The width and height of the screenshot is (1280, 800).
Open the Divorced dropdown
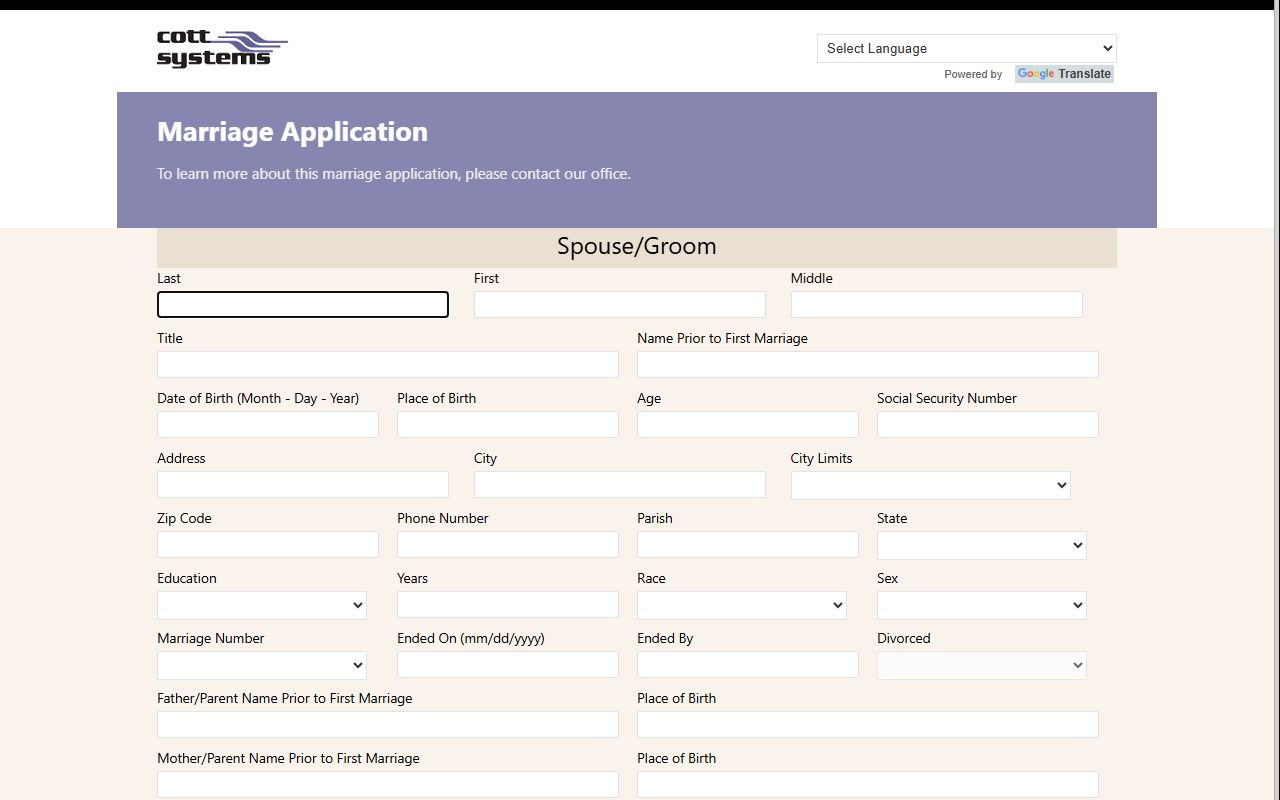(982, 665)
